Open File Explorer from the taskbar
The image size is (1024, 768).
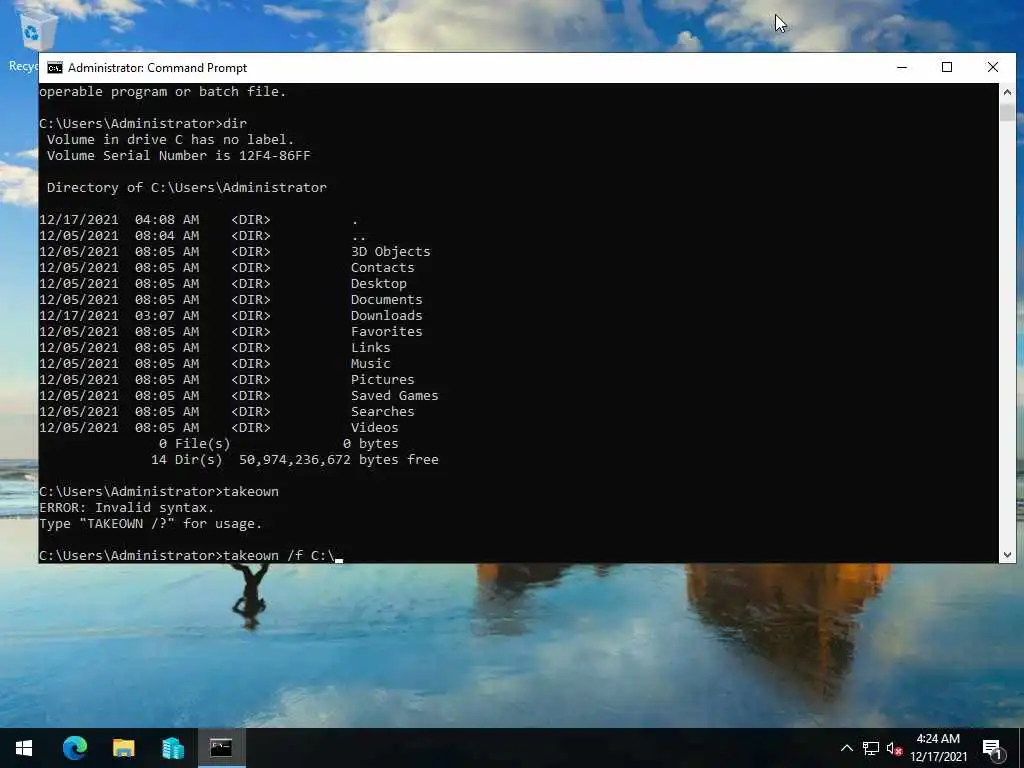click(x=123, y=748)
